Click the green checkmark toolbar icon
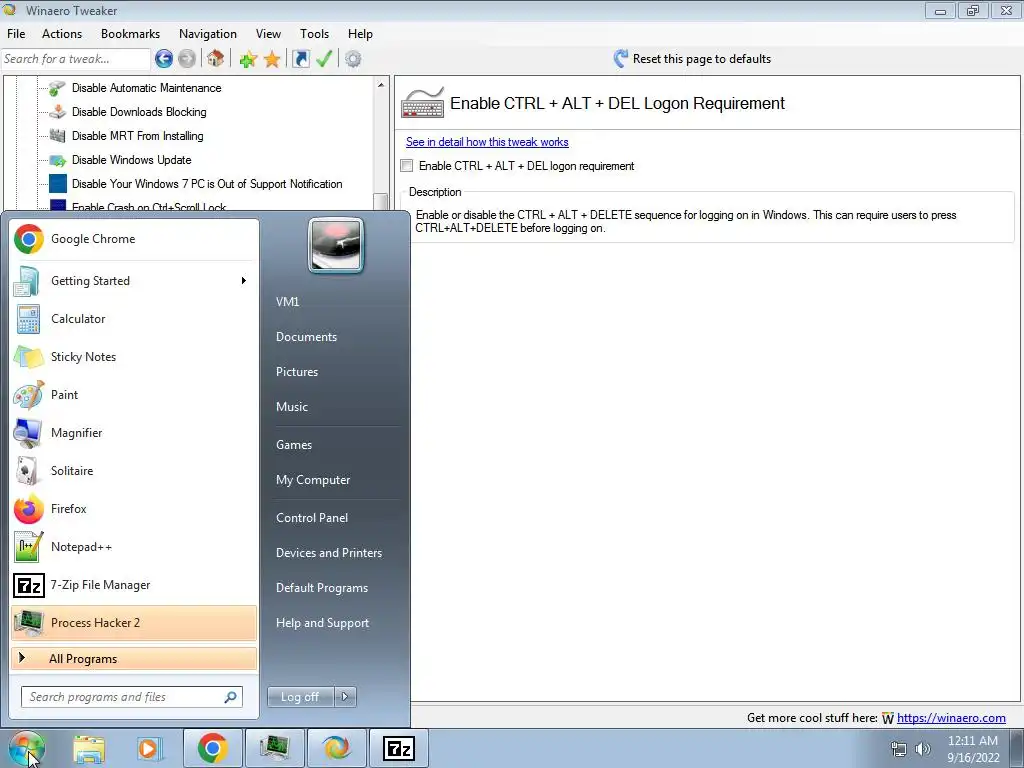Screen dimensions: 1024x768 tap(324, 59)
